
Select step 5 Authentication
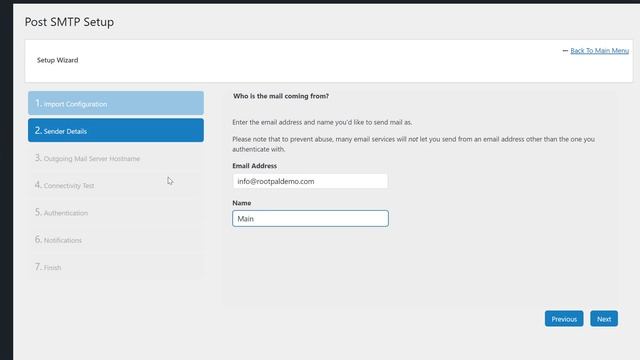(116, 213)
